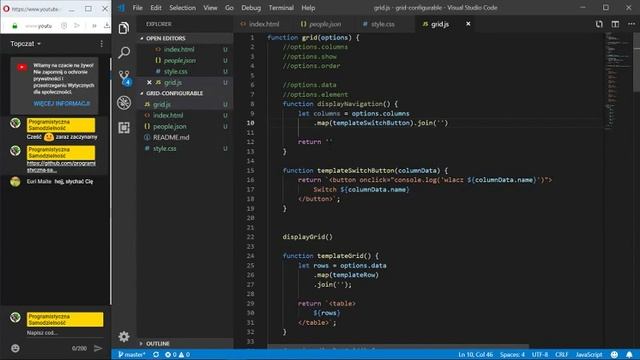Open the editor More Actions menu
Screen dimensions: 640x360
pos(631,24)
